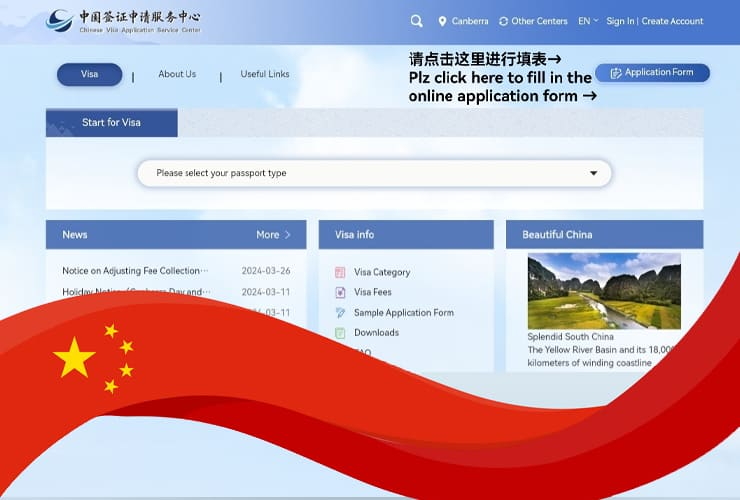Open Notice on Adjusting Fee Collection news
This screenshot has width=740, height=500.
[x=135, y=271]
